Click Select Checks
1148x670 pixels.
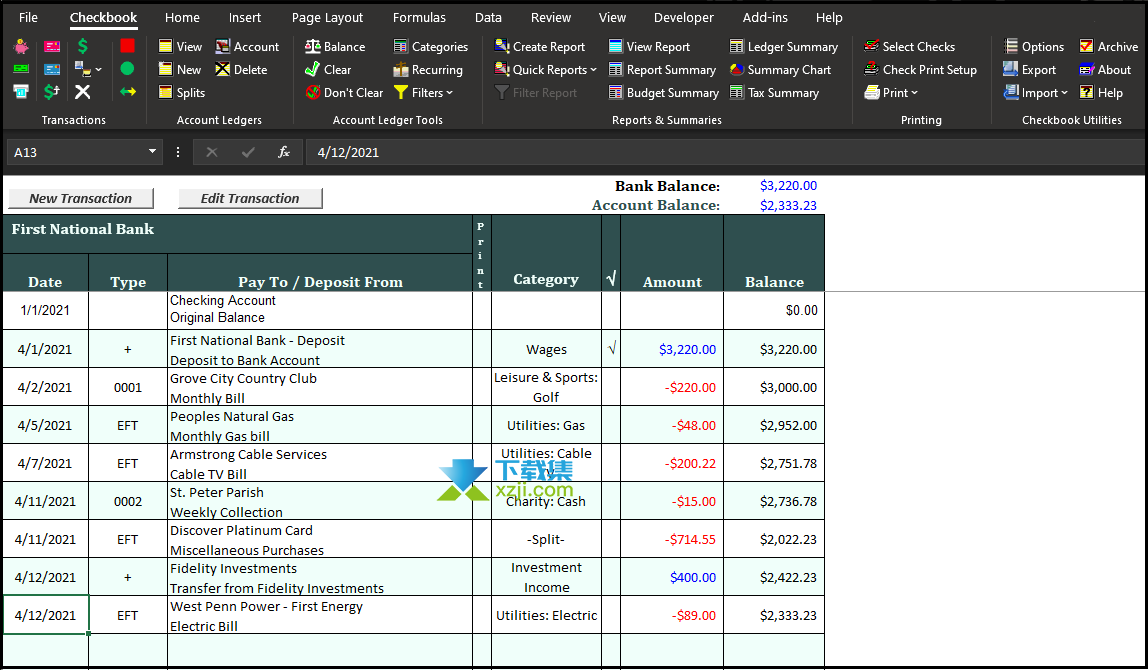click(x=909, y=47)
